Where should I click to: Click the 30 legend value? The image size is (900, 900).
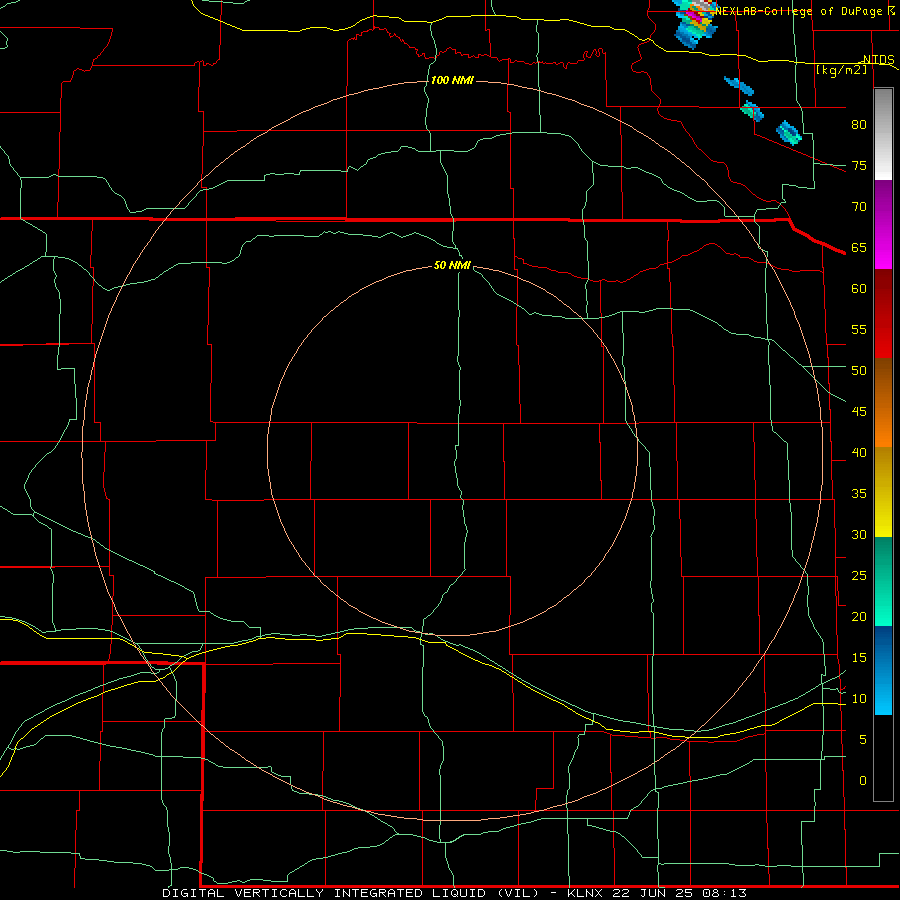click(859, 534)
